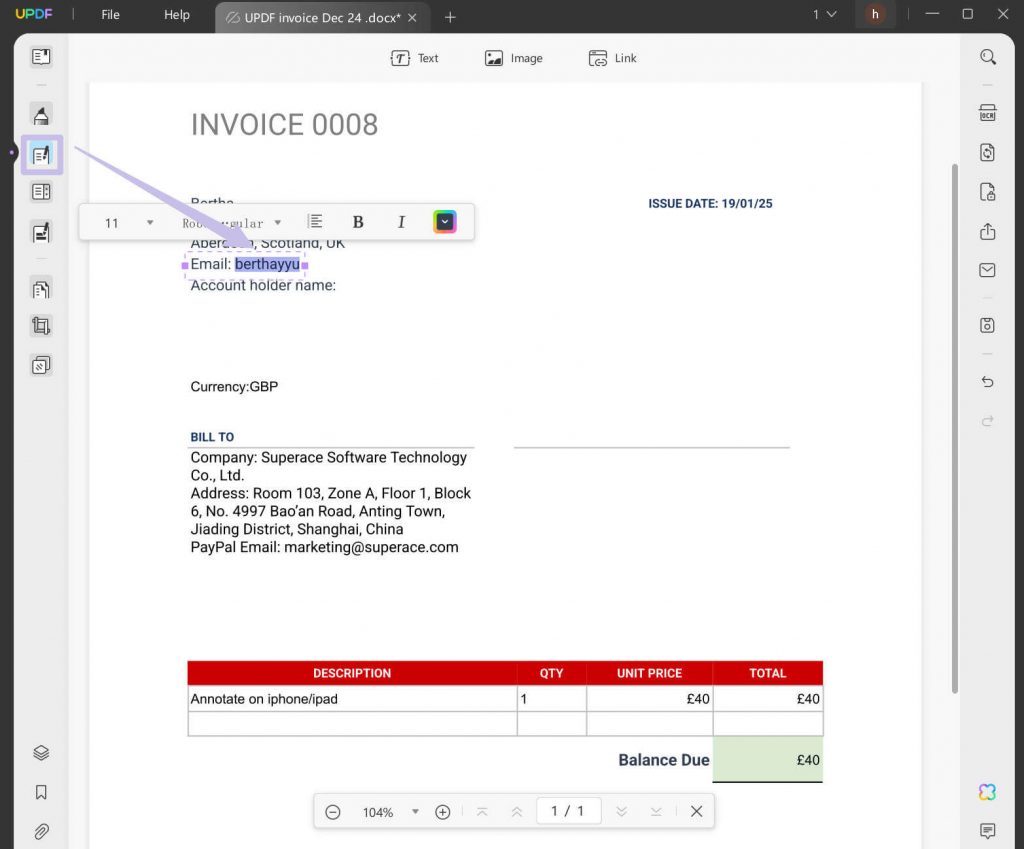Save the document with the save icon

coord(988,325)
